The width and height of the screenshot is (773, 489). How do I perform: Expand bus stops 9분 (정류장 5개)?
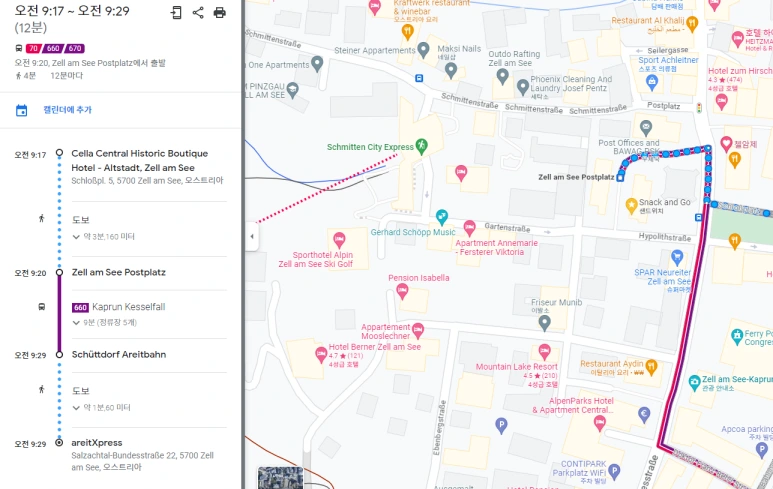pos(105,322)
